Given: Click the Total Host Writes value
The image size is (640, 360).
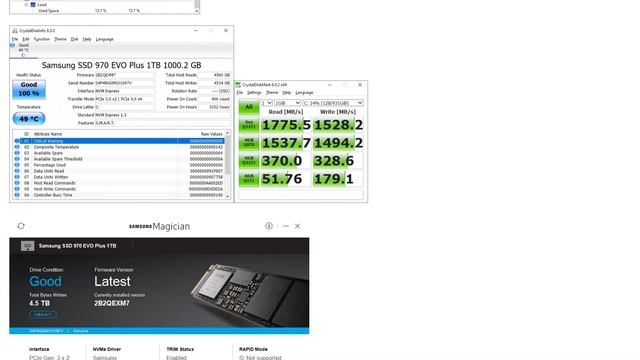Looking at the screenshot, I should [214, 83].
